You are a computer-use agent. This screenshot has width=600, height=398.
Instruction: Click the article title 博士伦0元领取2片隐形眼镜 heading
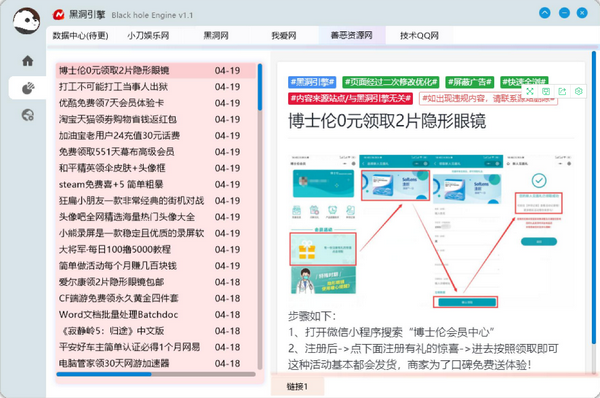pyautogui.click(x=387, y=121)
